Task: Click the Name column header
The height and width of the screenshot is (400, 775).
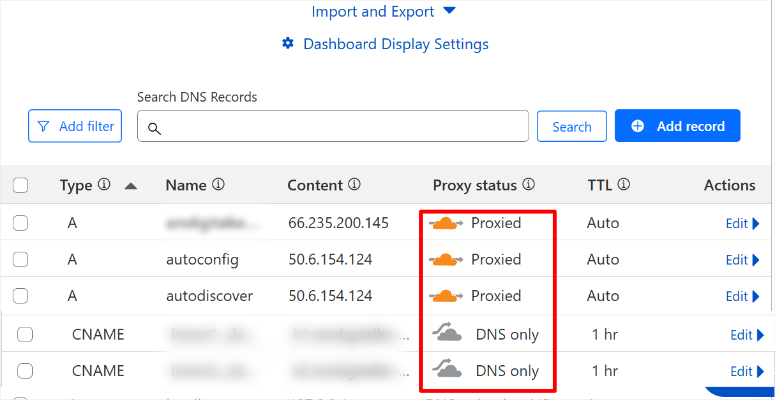Action: click(186, 185)
